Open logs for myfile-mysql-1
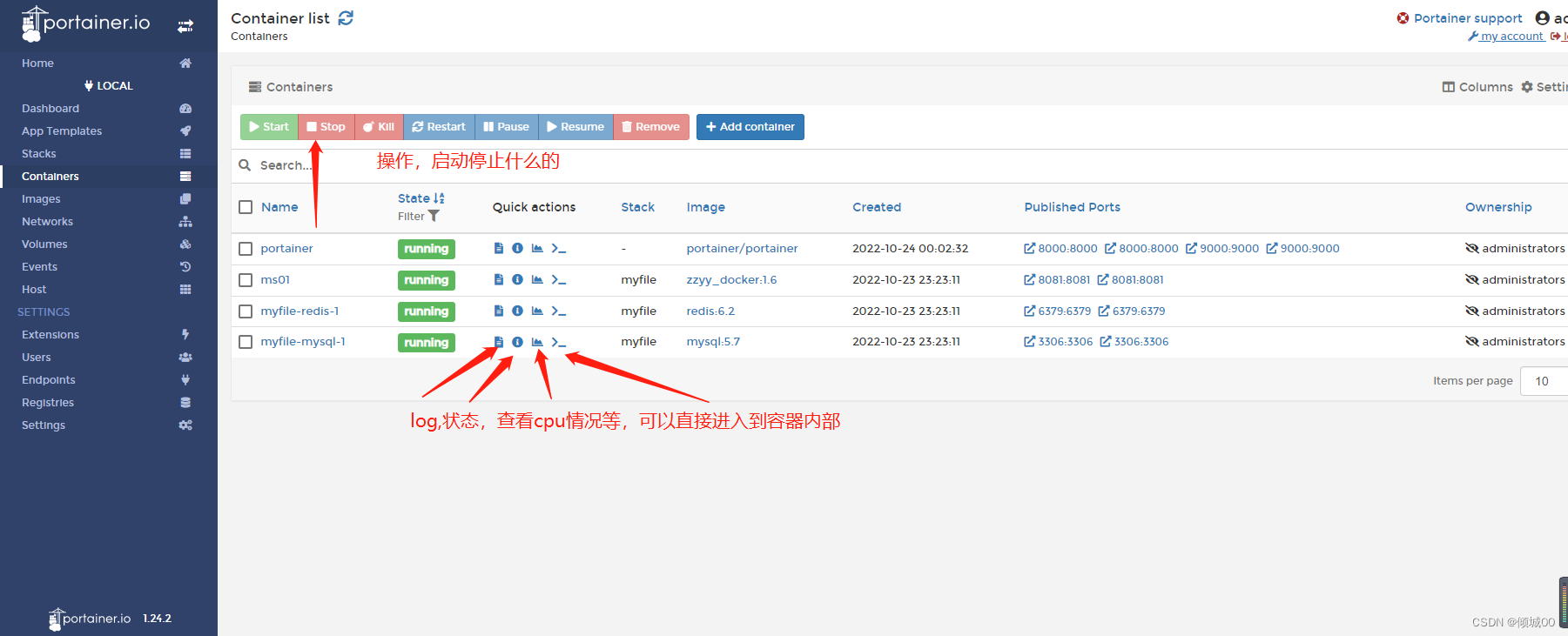The width and height of the screenshot is (1568, 636). pos(499,342)
